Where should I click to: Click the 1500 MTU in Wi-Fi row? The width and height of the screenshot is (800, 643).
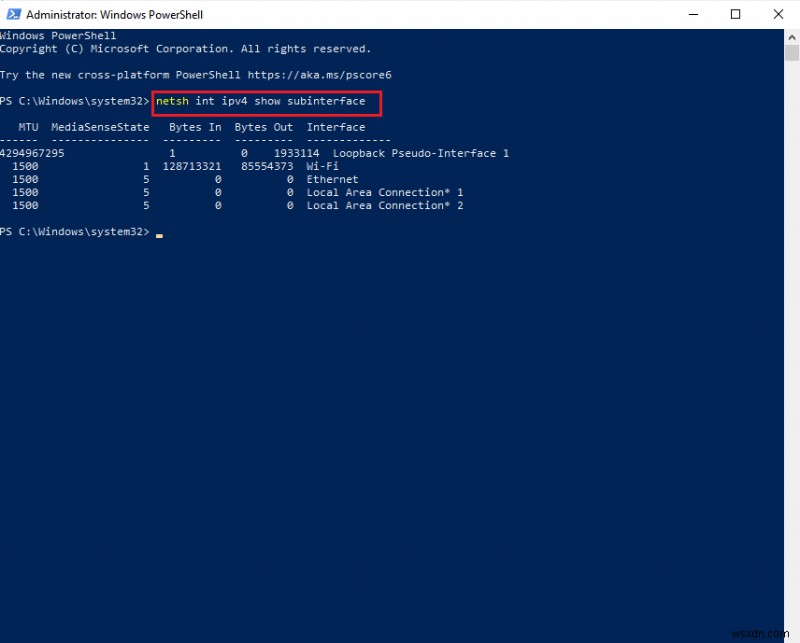tap(26, 166)
